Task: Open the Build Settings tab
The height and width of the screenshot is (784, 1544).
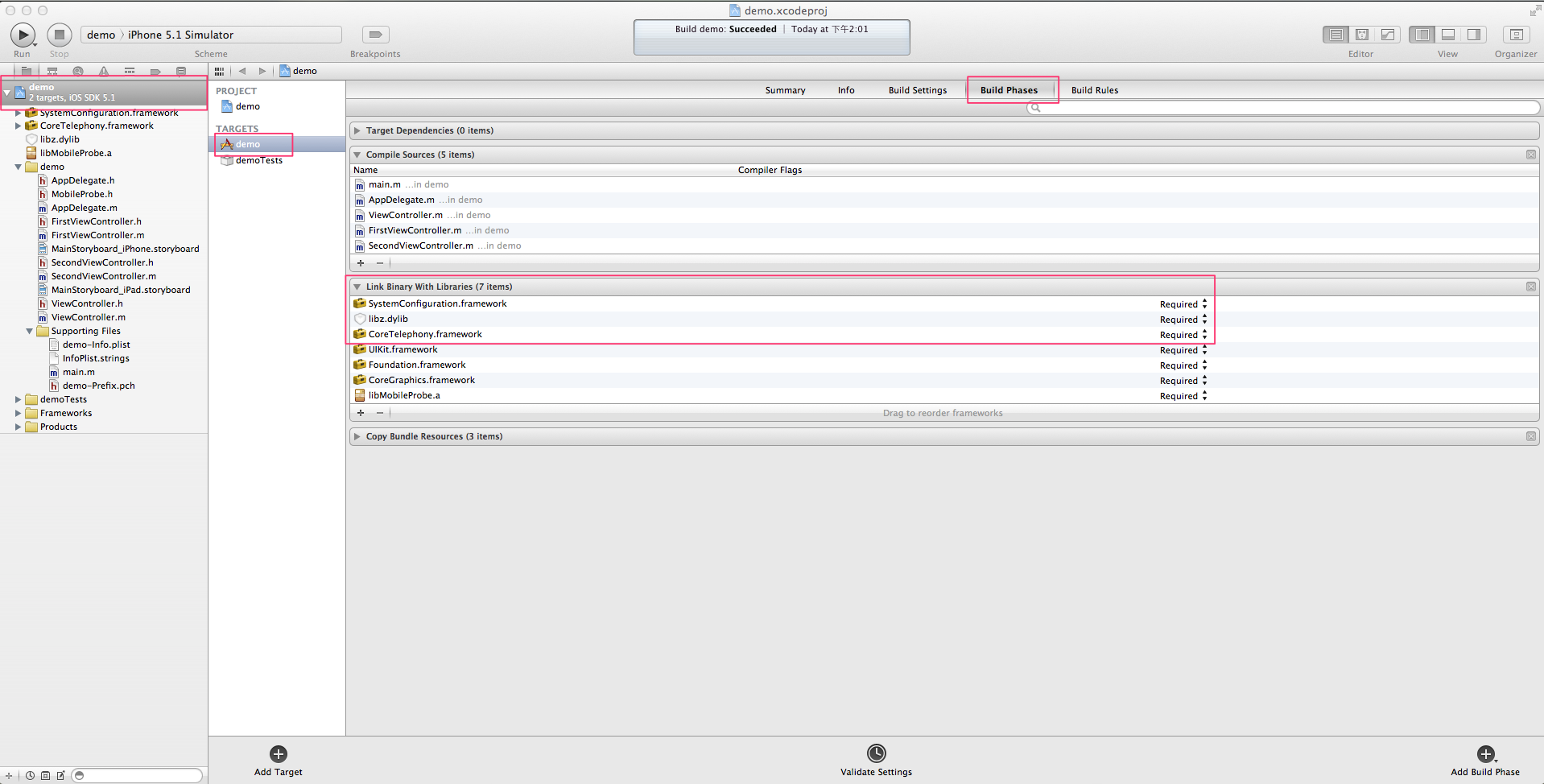Action: (918, 90)
